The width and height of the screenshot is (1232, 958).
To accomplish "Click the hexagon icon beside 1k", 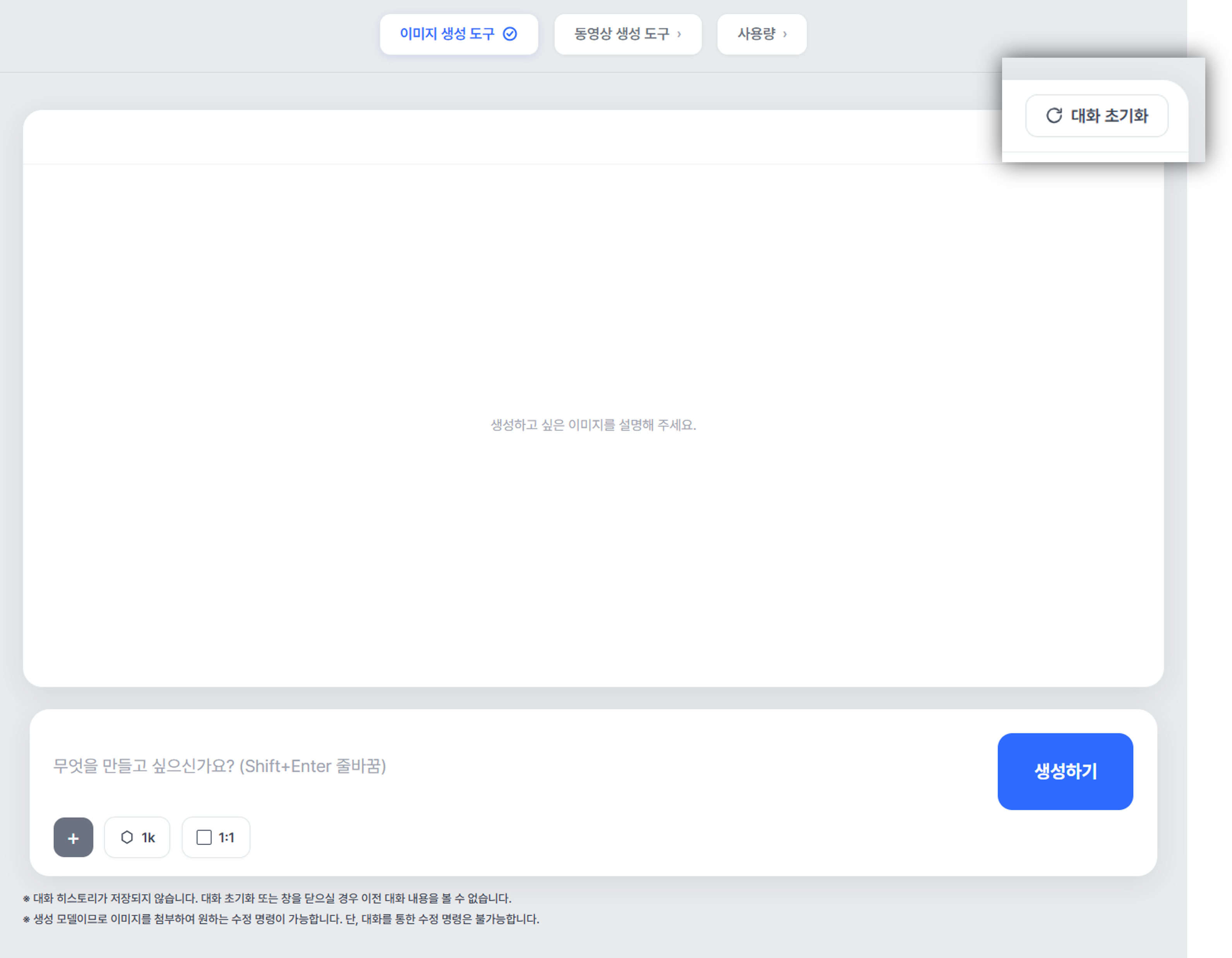I will pyautogui.click(x=127, y=838).
